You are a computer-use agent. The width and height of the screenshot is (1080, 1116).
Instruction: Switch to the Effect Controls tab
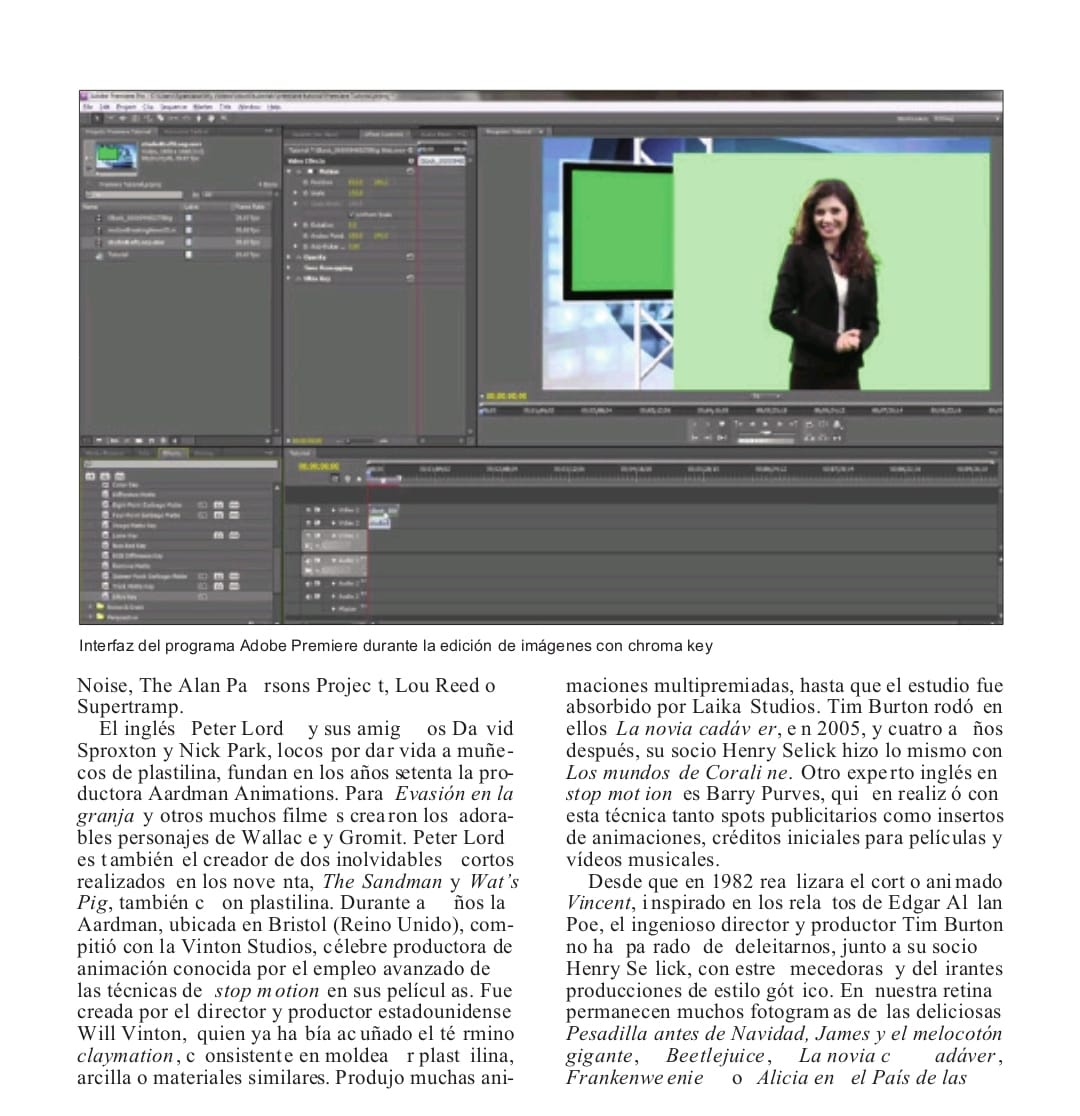coord(383,132)
